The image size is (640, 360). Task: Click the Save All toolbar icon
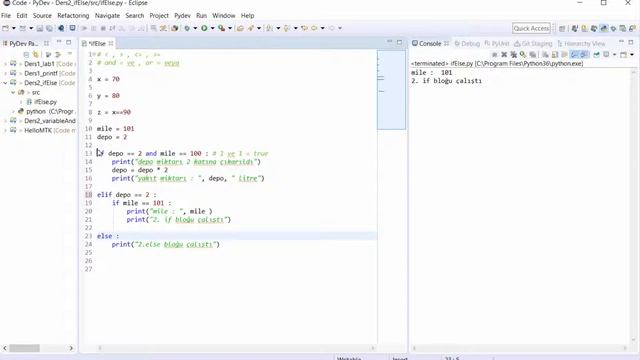click(49, 28)
